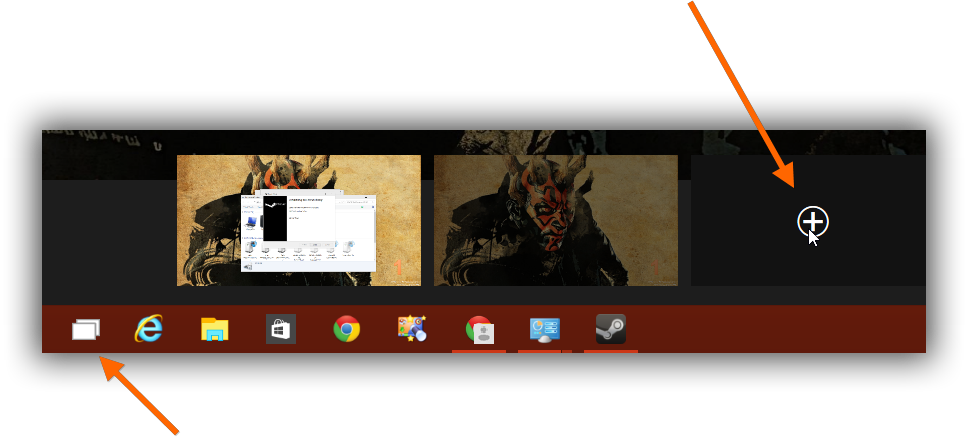Image resolution: width=968 pixels, height=438 pixels.
Task: Select the first desktop thumbnail with open windows
Action: (299, 221)
